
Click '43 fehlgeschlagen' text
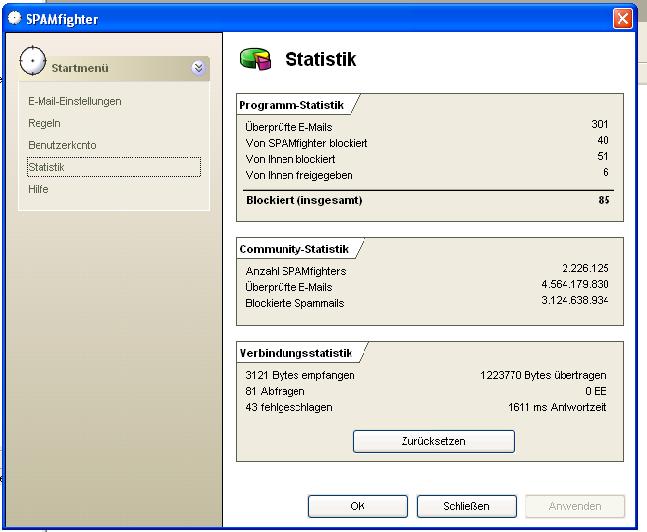pos(289,407)
